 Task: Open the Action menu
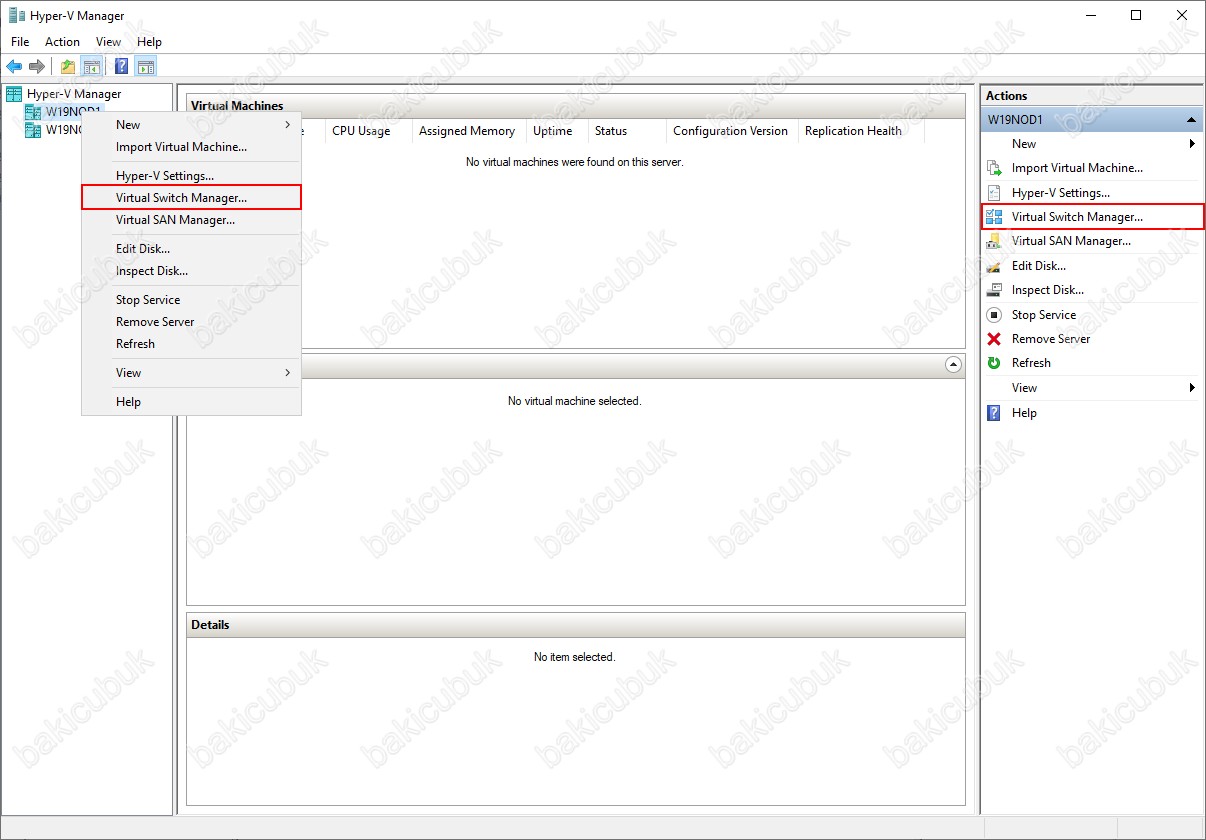coord(62,42)
